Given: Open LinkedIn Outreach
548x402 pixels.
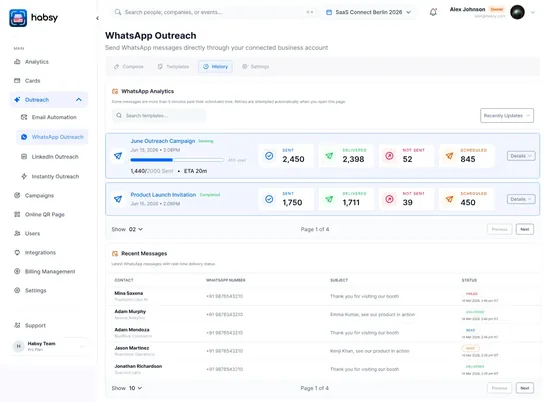Looking at the screenshot, I should pos(55,157).
